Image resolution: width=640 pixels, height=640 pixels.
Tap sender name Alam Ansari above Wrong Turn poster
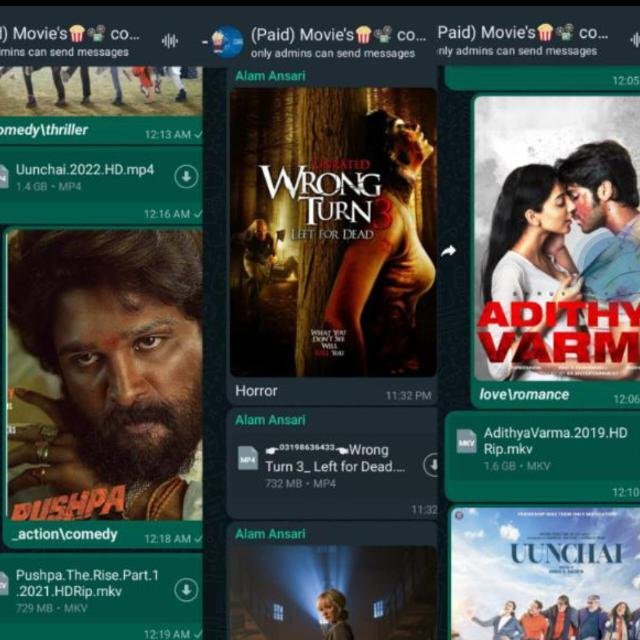[270, 76]
